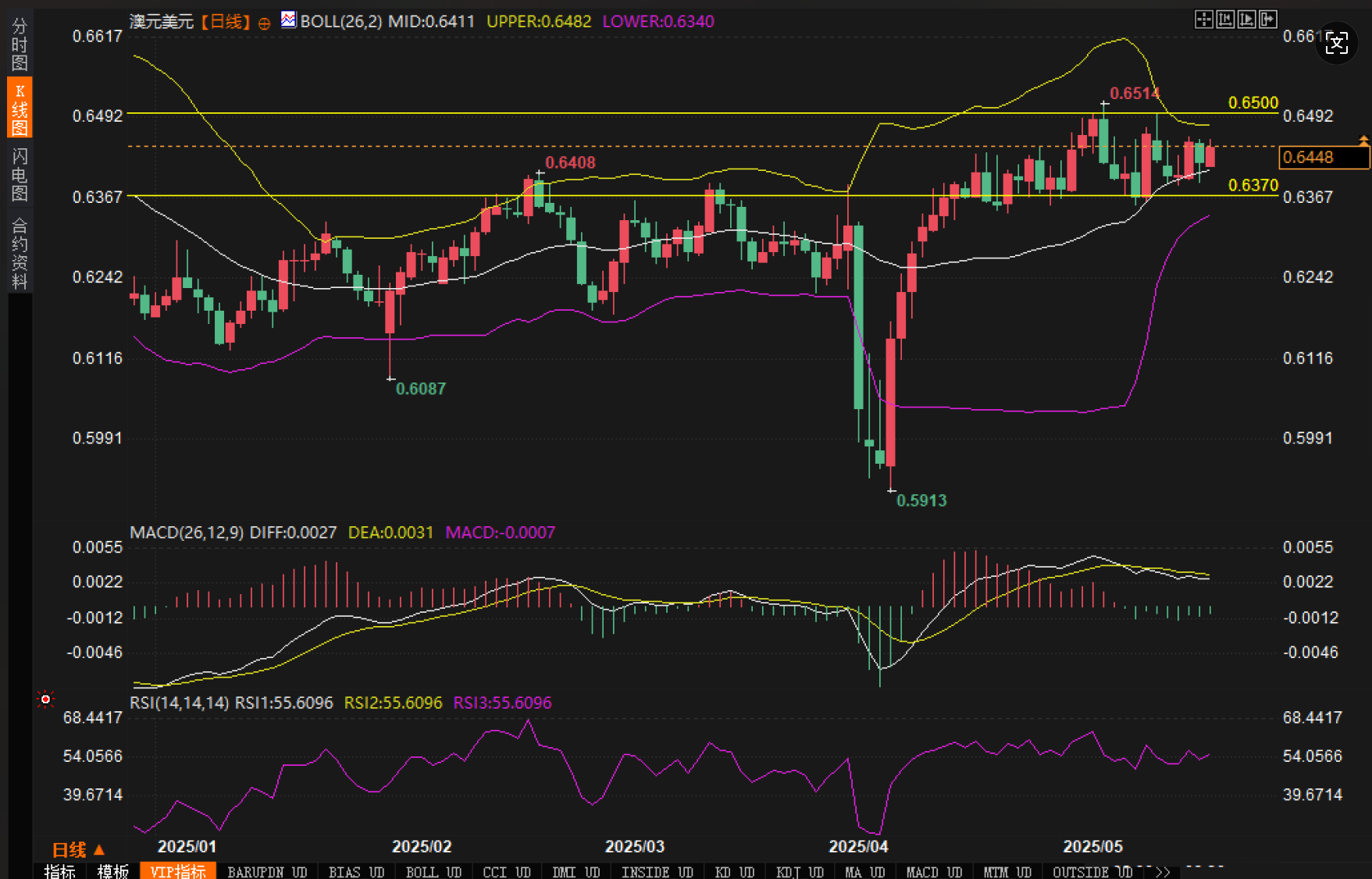Click the MID:0.6411 value

click(x=431, y=22)
